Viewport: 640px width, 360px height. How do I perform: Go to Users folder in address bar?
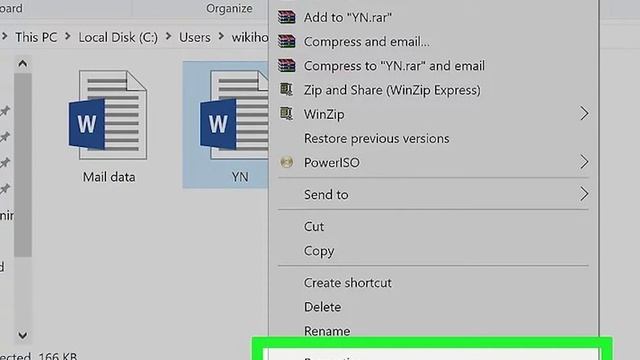[x=195, y=37]
